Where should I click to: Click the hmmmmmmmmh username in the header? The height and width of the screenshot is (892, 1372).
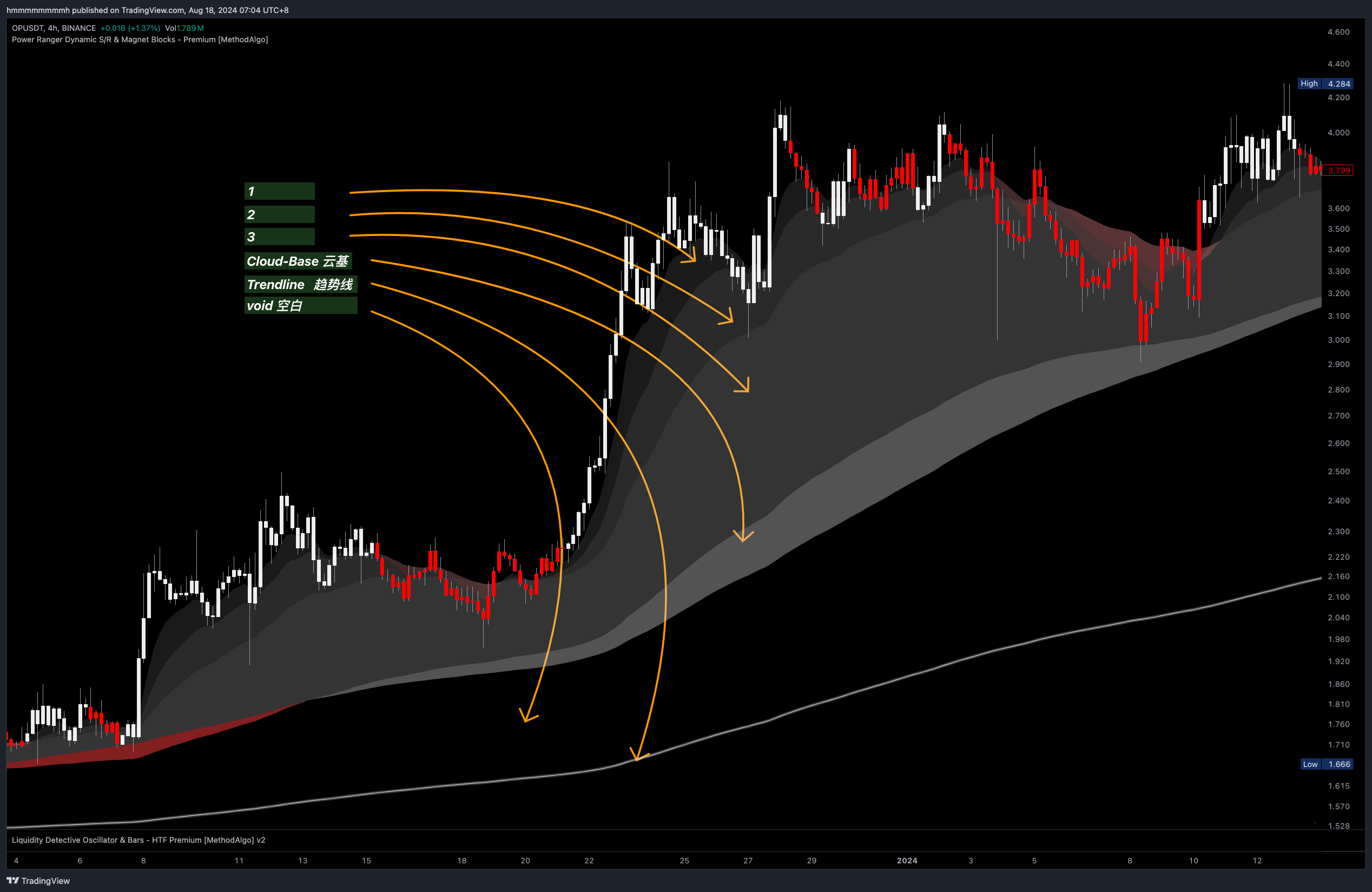click(37, 10)
